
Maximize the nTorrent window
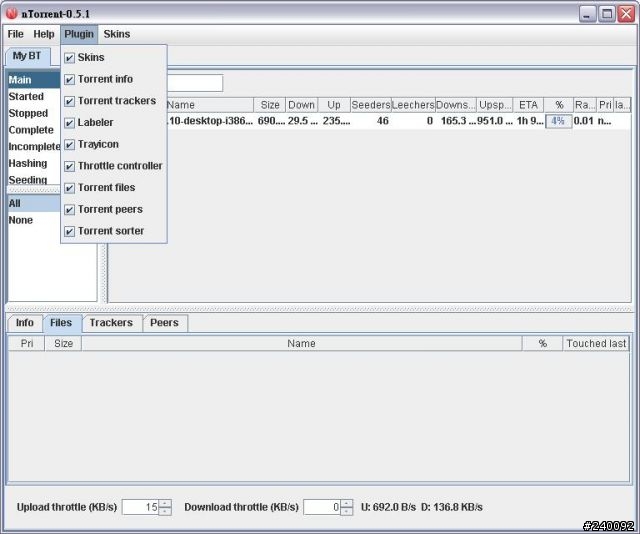tap(607, 14)
